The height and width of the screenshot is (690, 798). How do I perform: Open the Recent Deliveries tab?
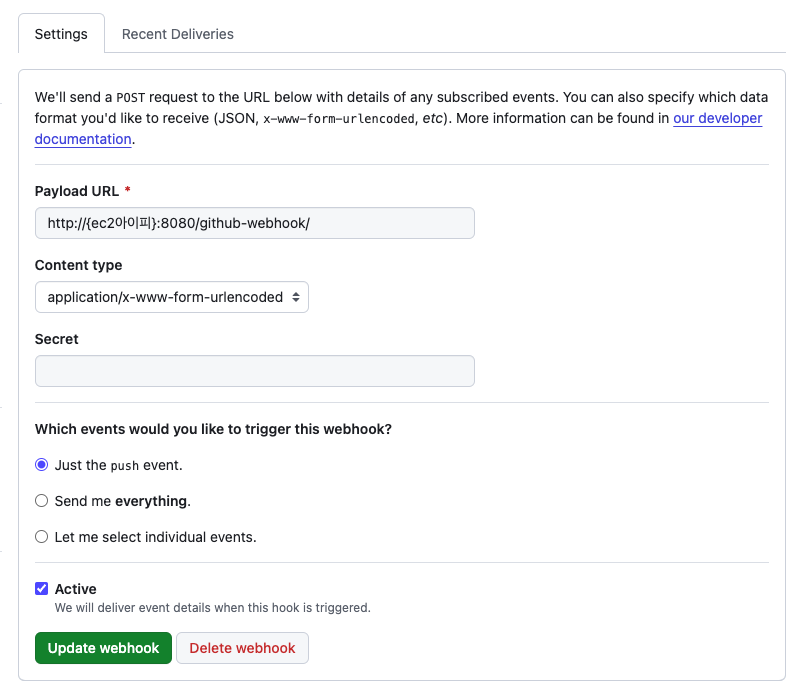[178, 34]
